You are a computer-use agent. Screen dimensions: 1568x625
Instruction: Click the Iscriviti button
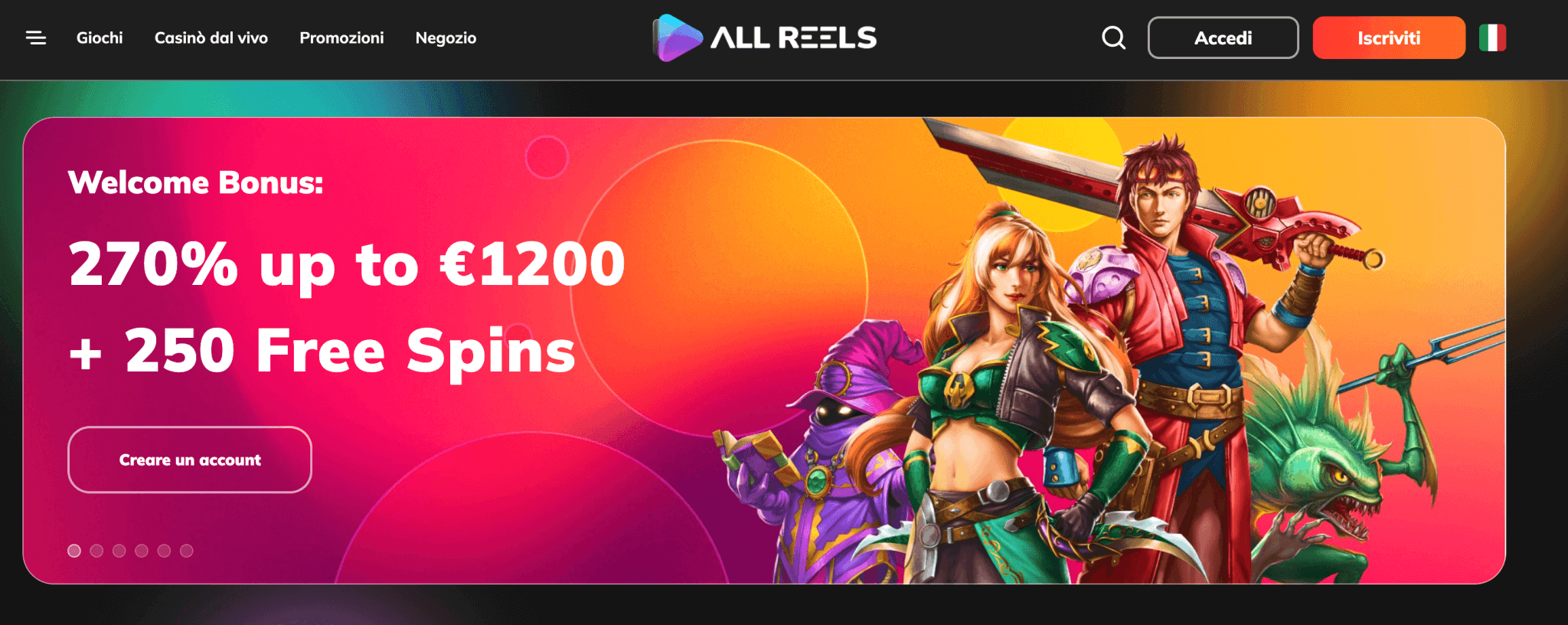(x=1389, y=38)
